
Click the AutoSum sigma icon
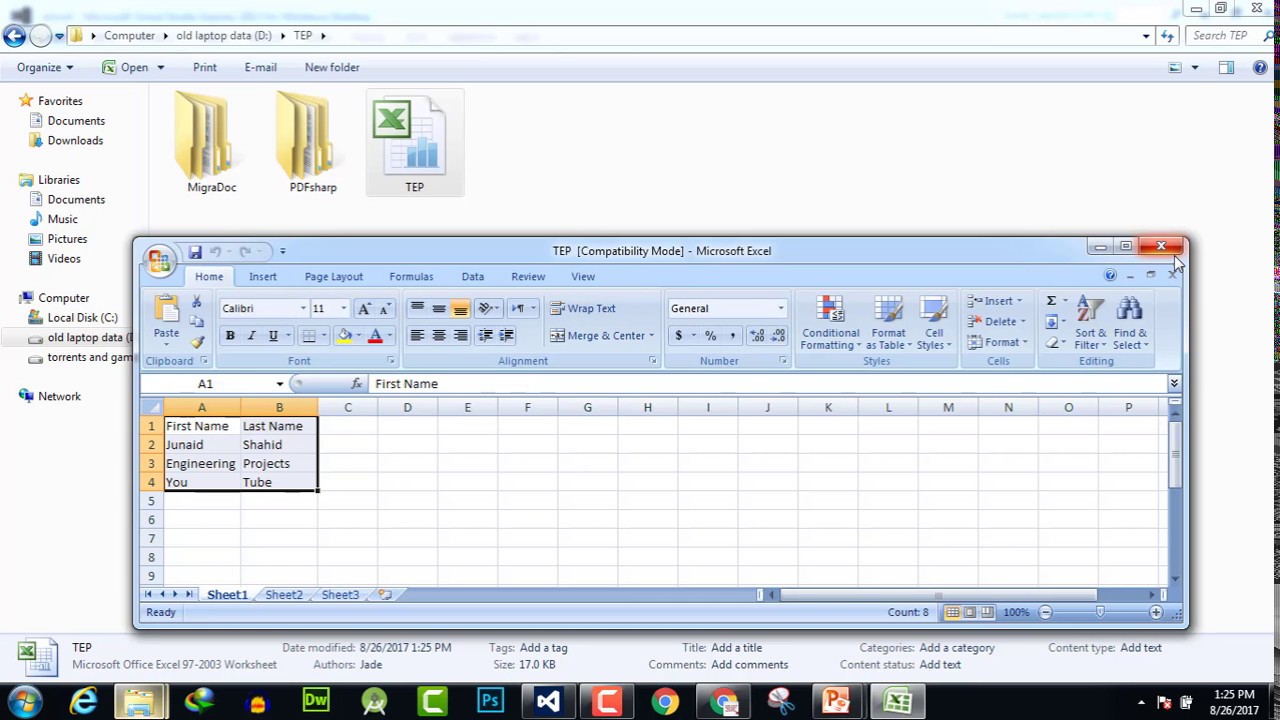point(1051,301)
